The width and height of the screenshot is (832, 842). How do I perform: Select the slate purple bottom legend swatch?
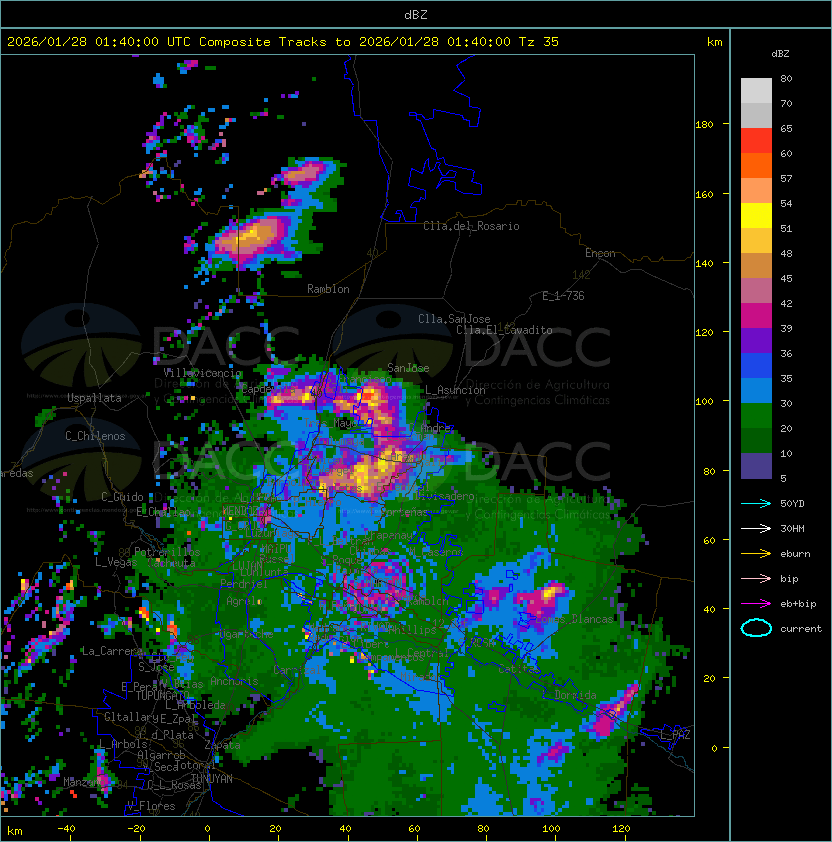tap(756, 466)
